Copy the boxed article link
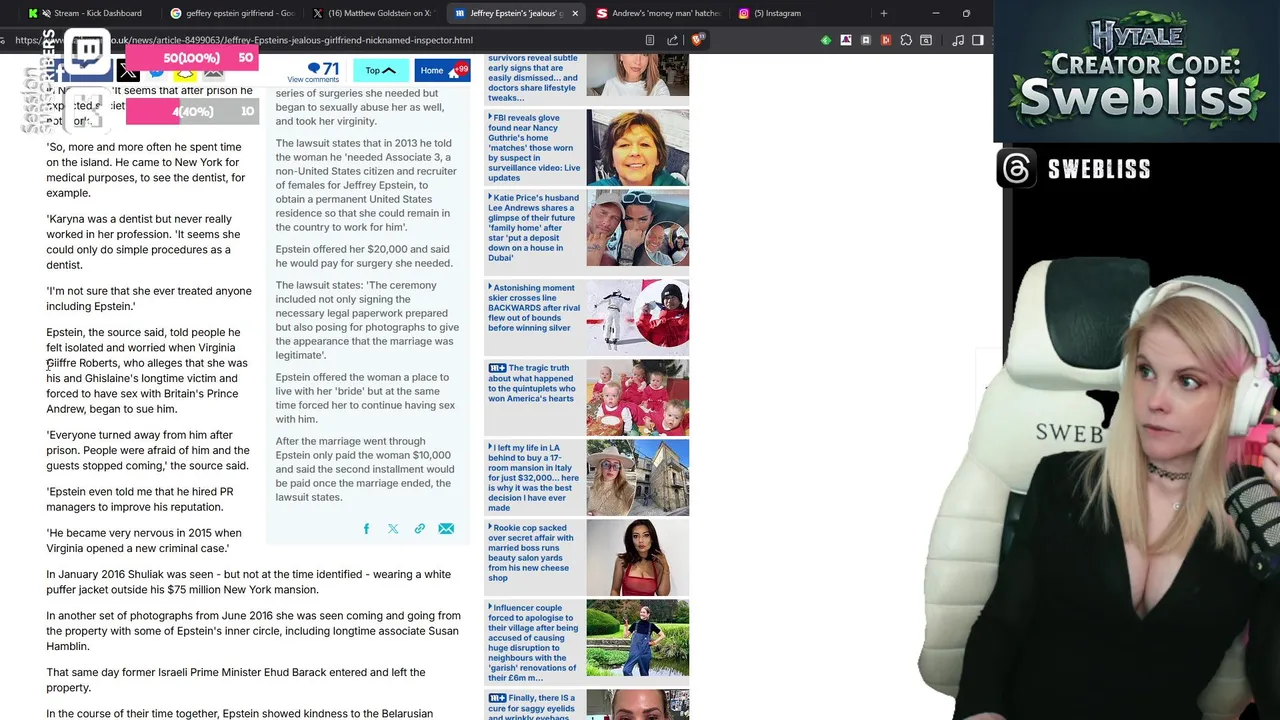 [419, 528]
